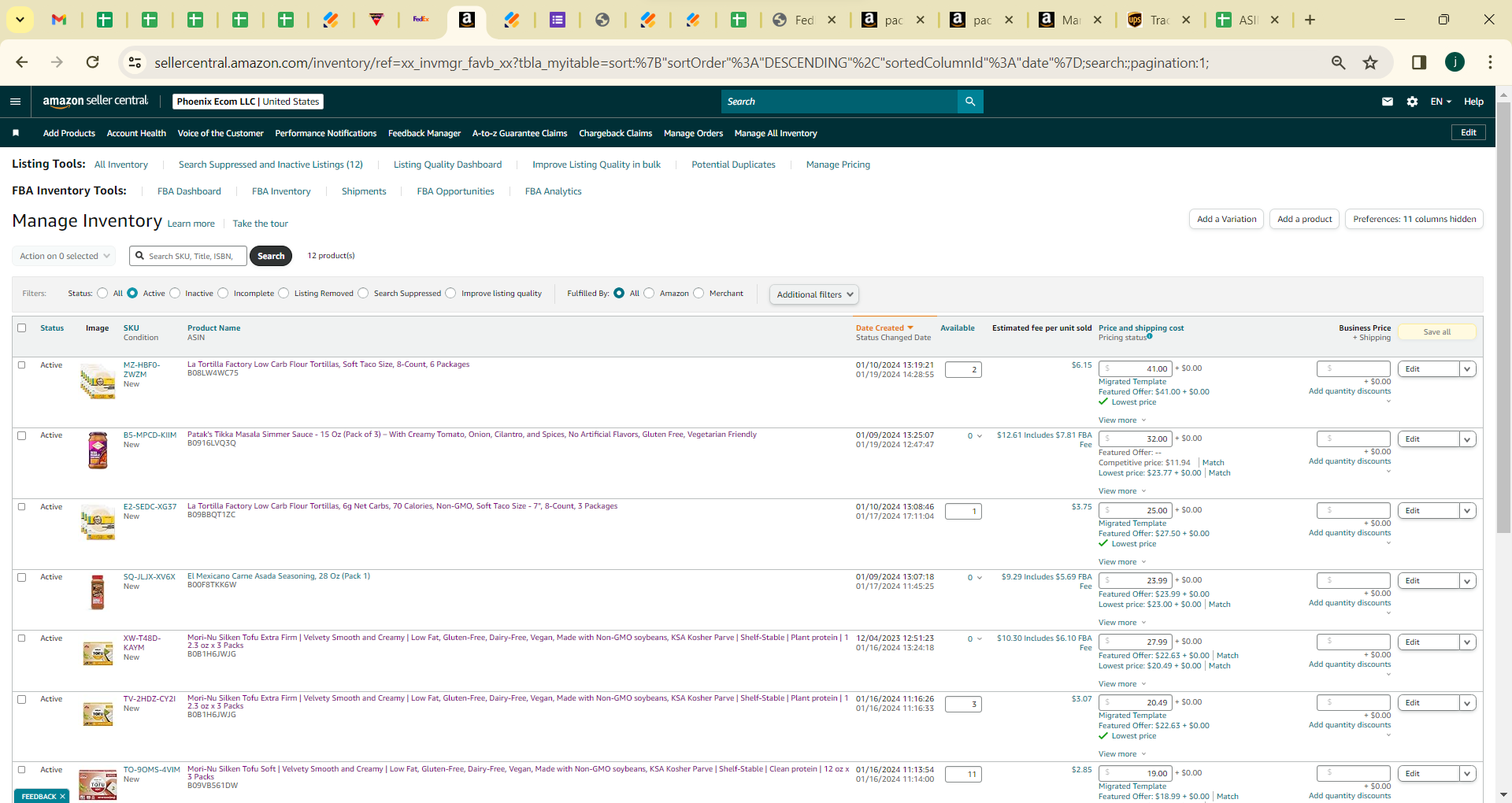Select the All status radio button
The height and width of the screenshot is (803, 1512).
(102, 294)
